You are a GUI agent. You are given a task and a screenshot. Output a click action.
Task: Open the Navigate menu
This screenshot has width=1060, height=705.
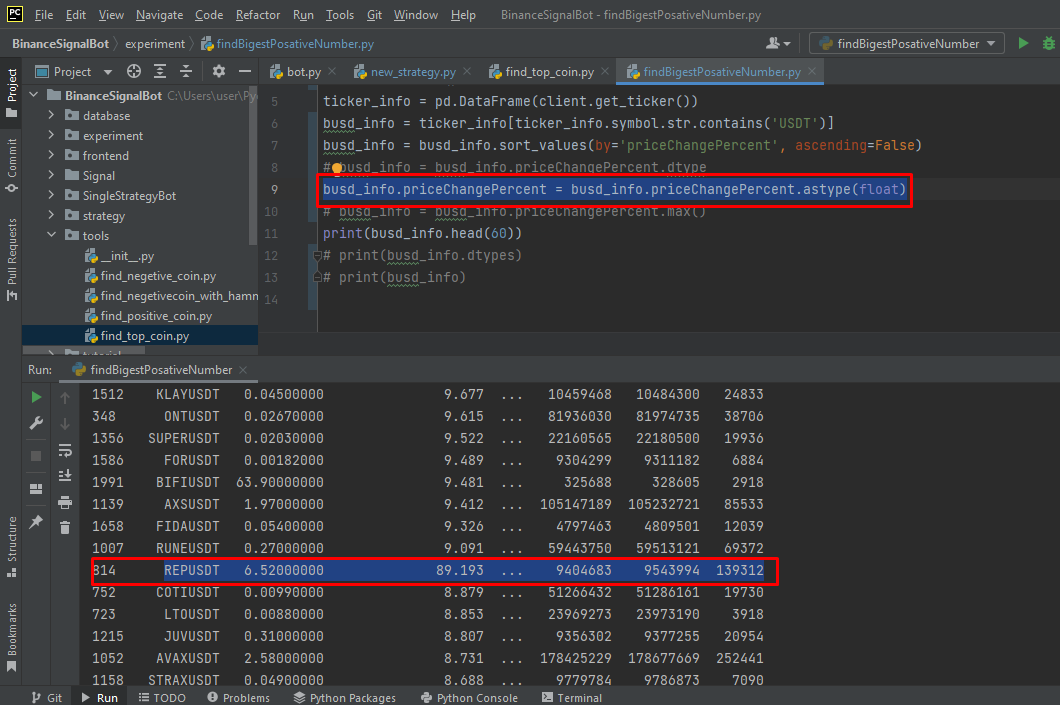160,15
